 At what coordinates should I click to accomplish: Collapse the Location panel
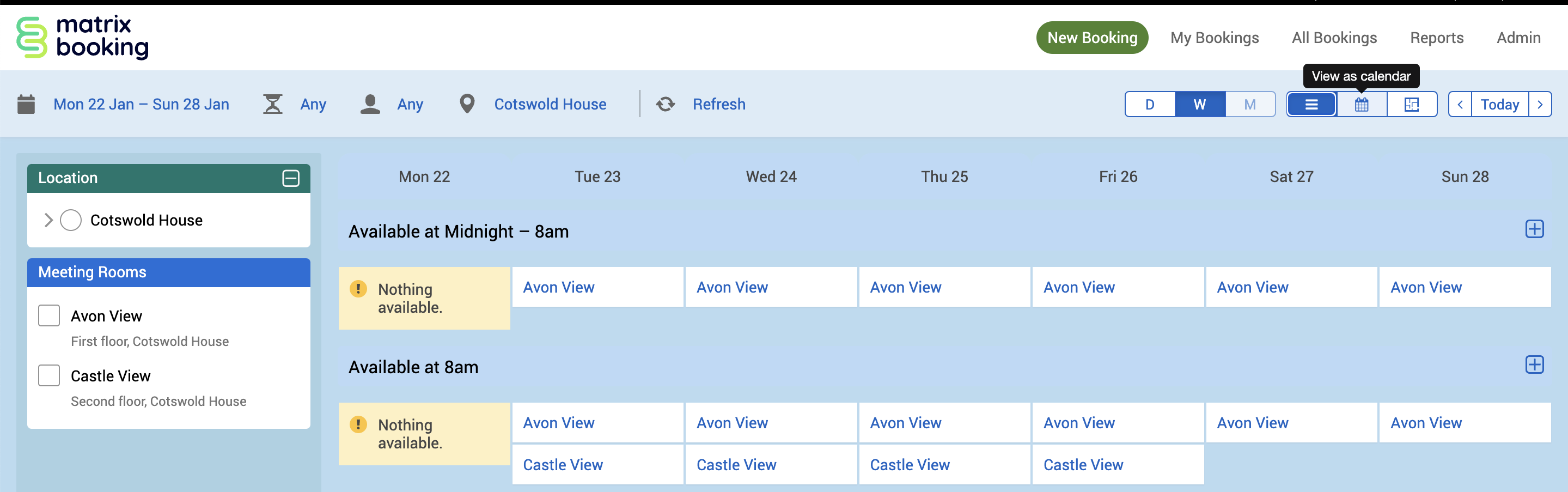point(291,178)
